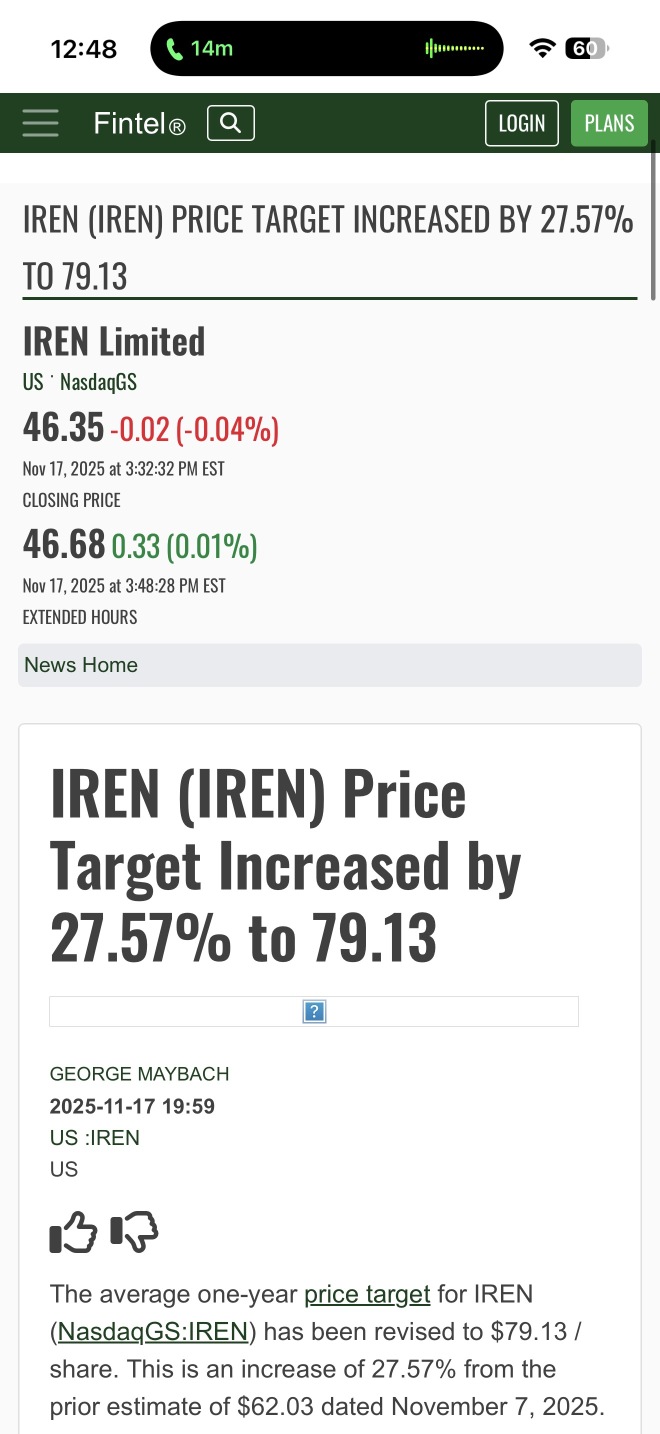Tap the green phone call indicator
This screenshot has height=1434, width=660.
[x=197, y=48]
